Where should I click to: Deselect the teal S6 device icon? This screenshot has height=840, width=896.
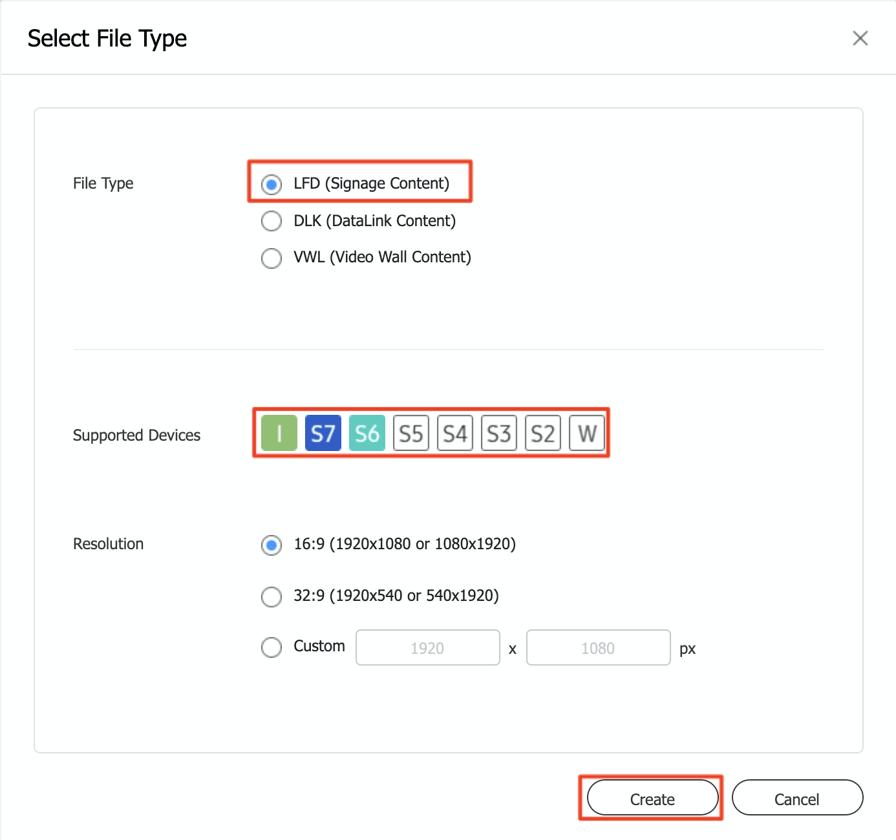point(367,432)
